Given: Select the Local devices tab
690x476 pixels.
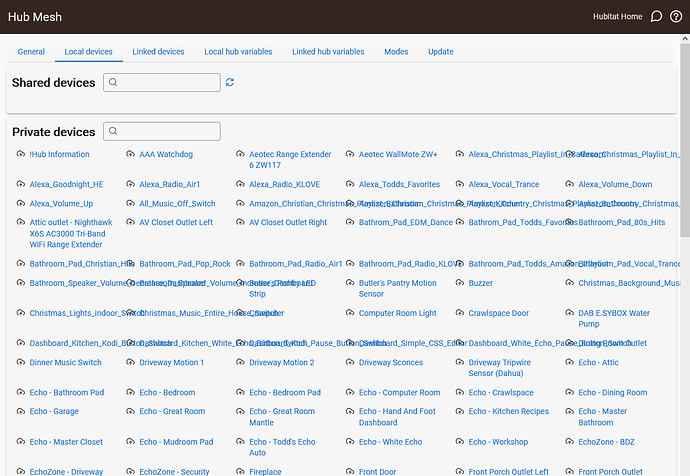Looking at the screenshot, I should click(88, 51).
